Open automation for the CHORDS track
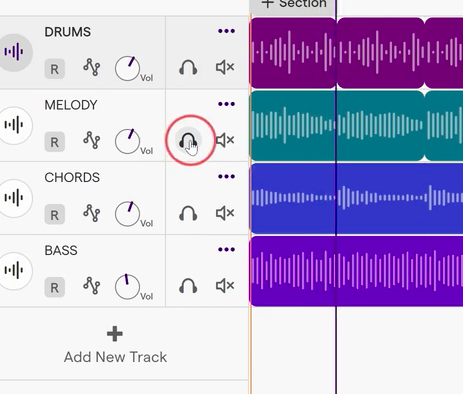Screen dimensions: 463x394 [x=92, y=213]
